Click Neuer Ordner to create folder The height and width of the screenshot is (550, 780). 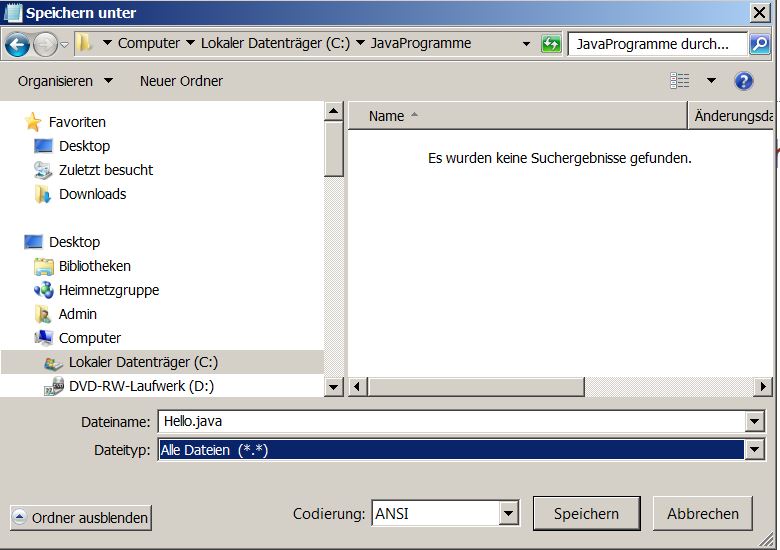coord(181,81)
